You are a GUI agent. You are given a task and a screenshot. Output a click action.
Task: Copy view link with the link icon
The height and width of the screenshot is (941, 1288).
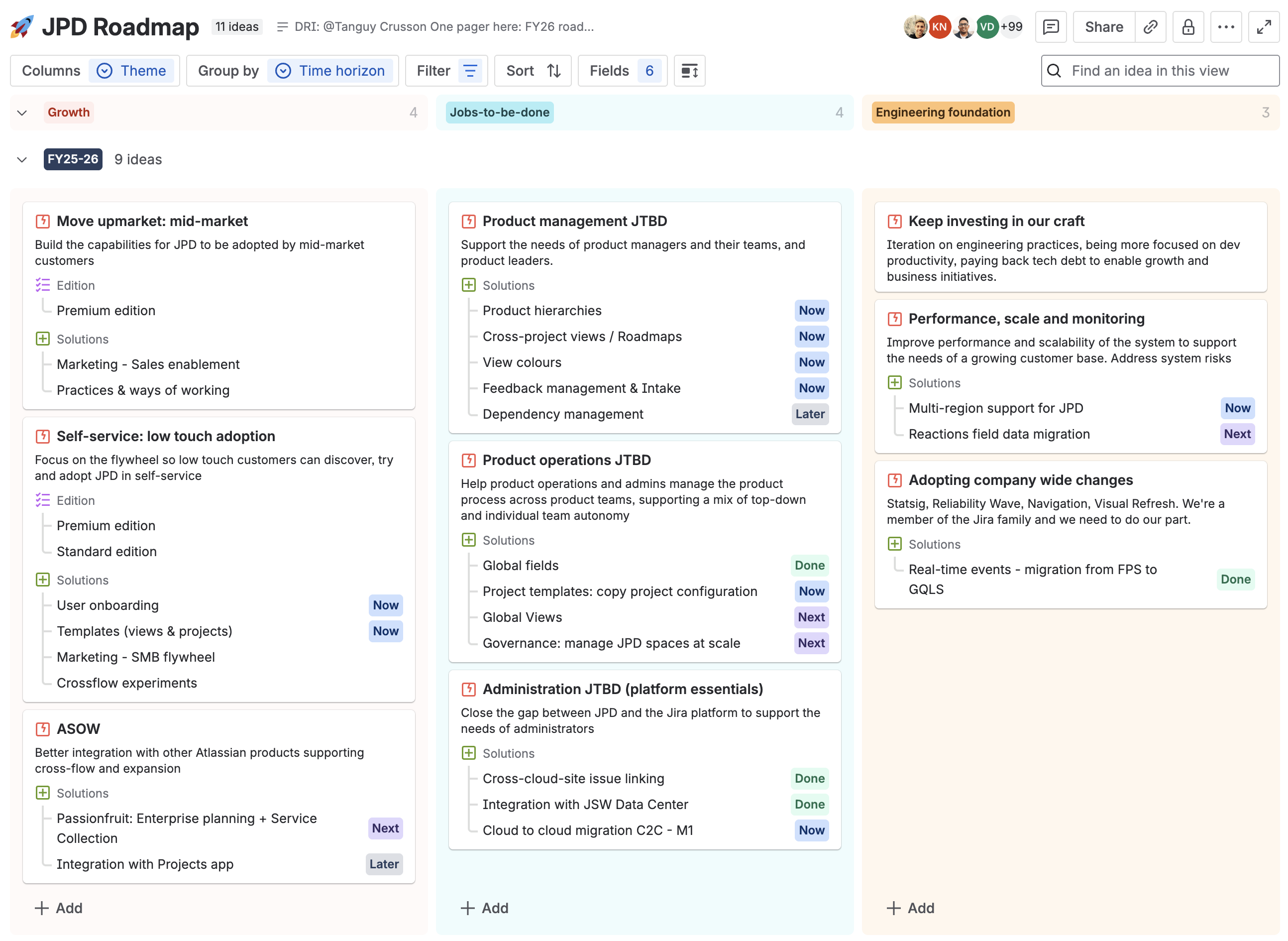[1150, 27]
